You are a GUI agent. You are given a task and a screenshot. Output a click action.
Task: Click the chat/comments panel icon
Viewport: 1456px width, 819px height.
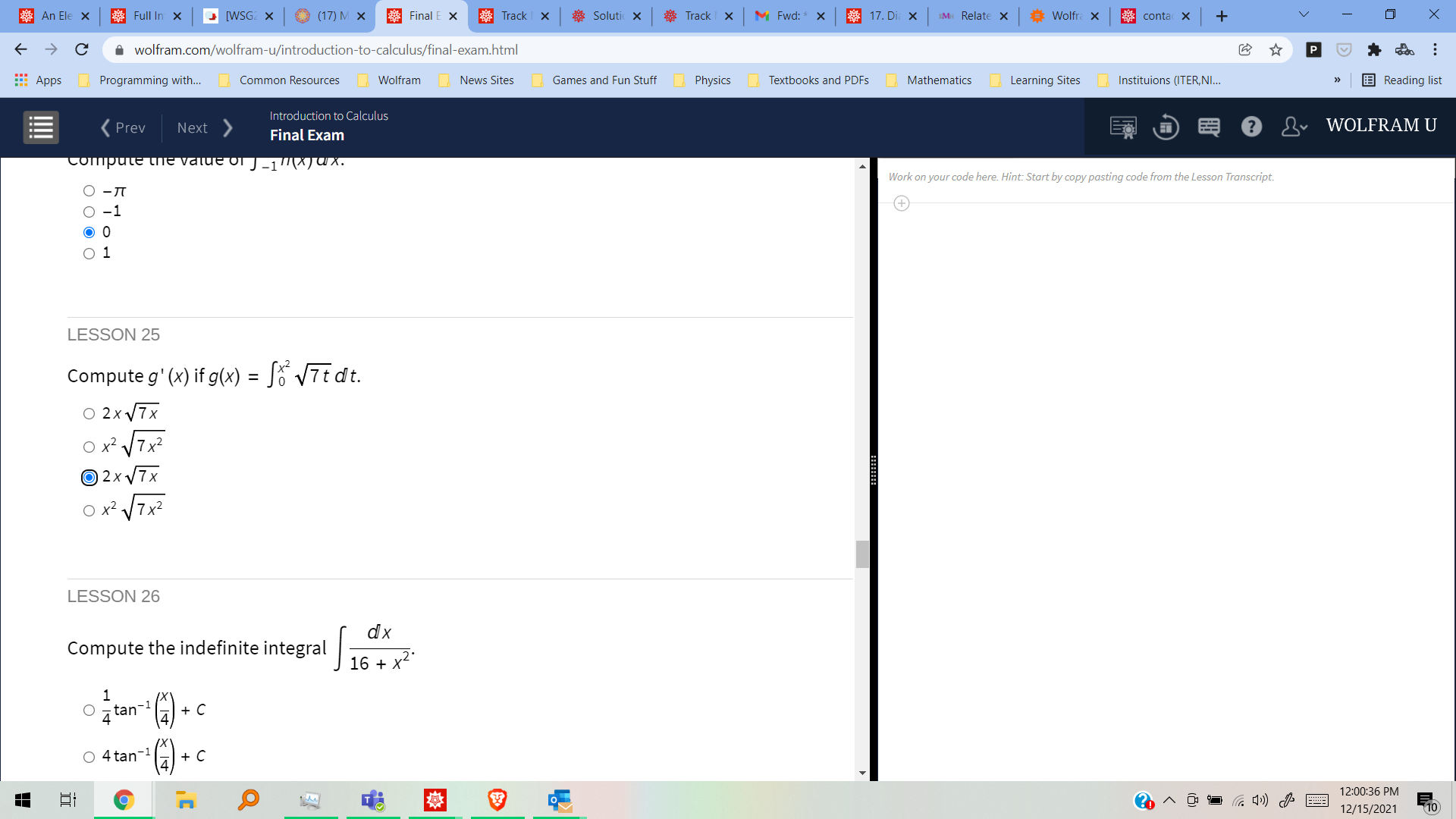click(x=1208, y=126)
